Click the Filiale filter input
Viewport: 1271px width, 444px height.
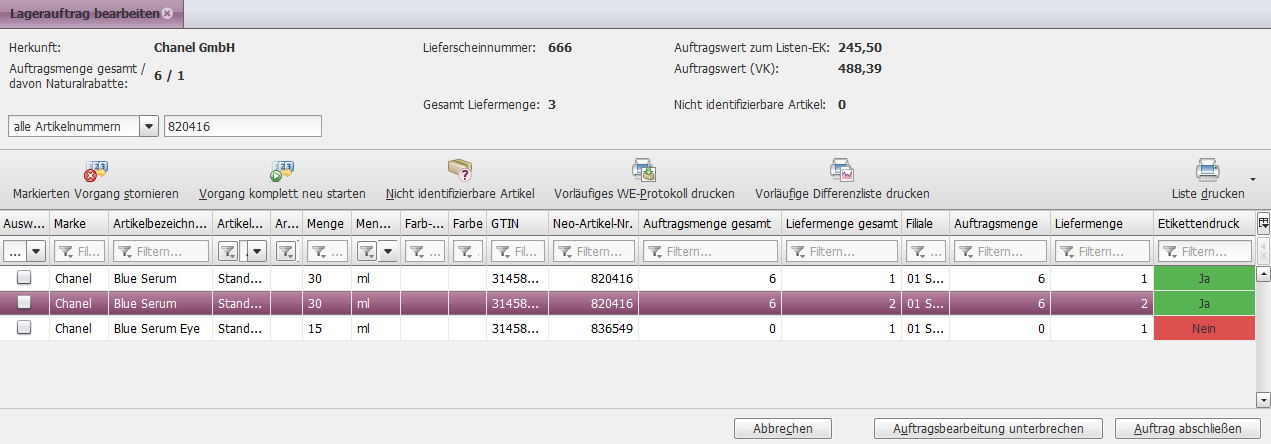925,251
